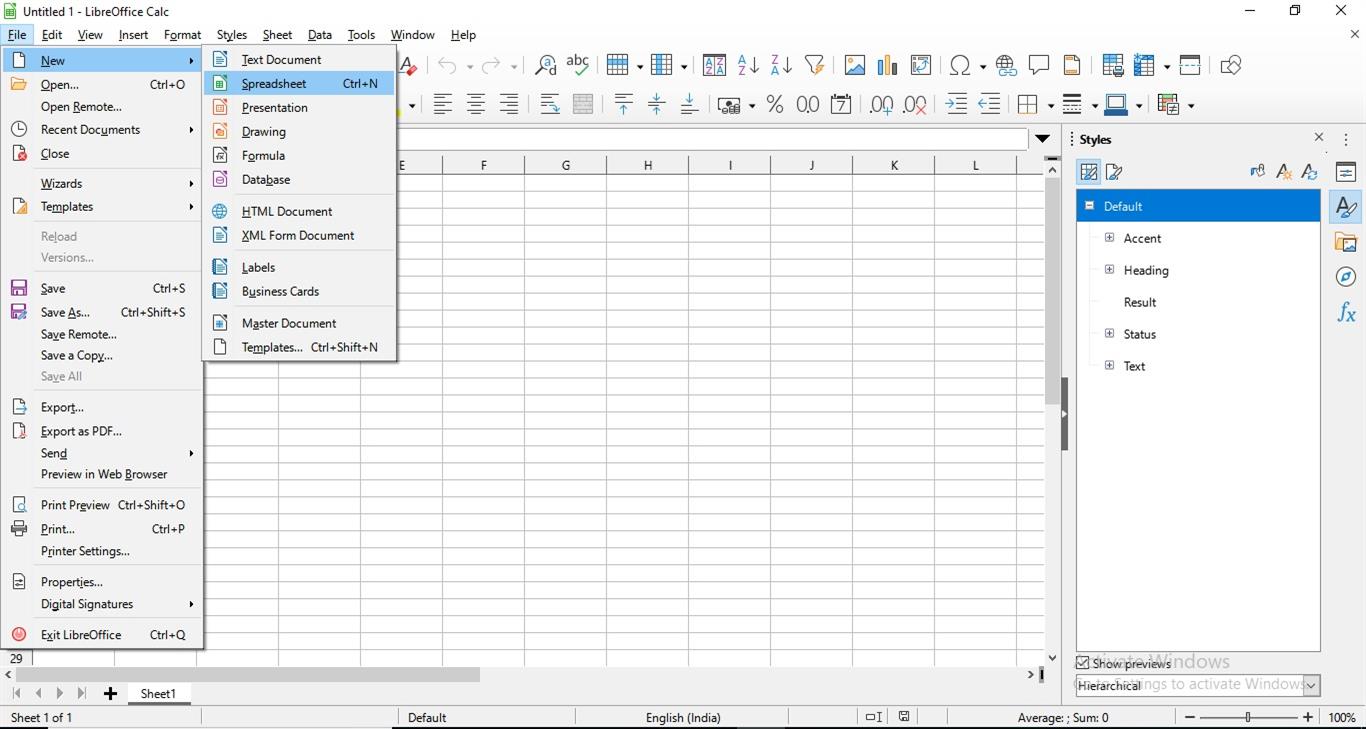Viewport: 1366px width, 729px height.
Task: Click the horizontal scrollbar
Action: coord(248,675)
